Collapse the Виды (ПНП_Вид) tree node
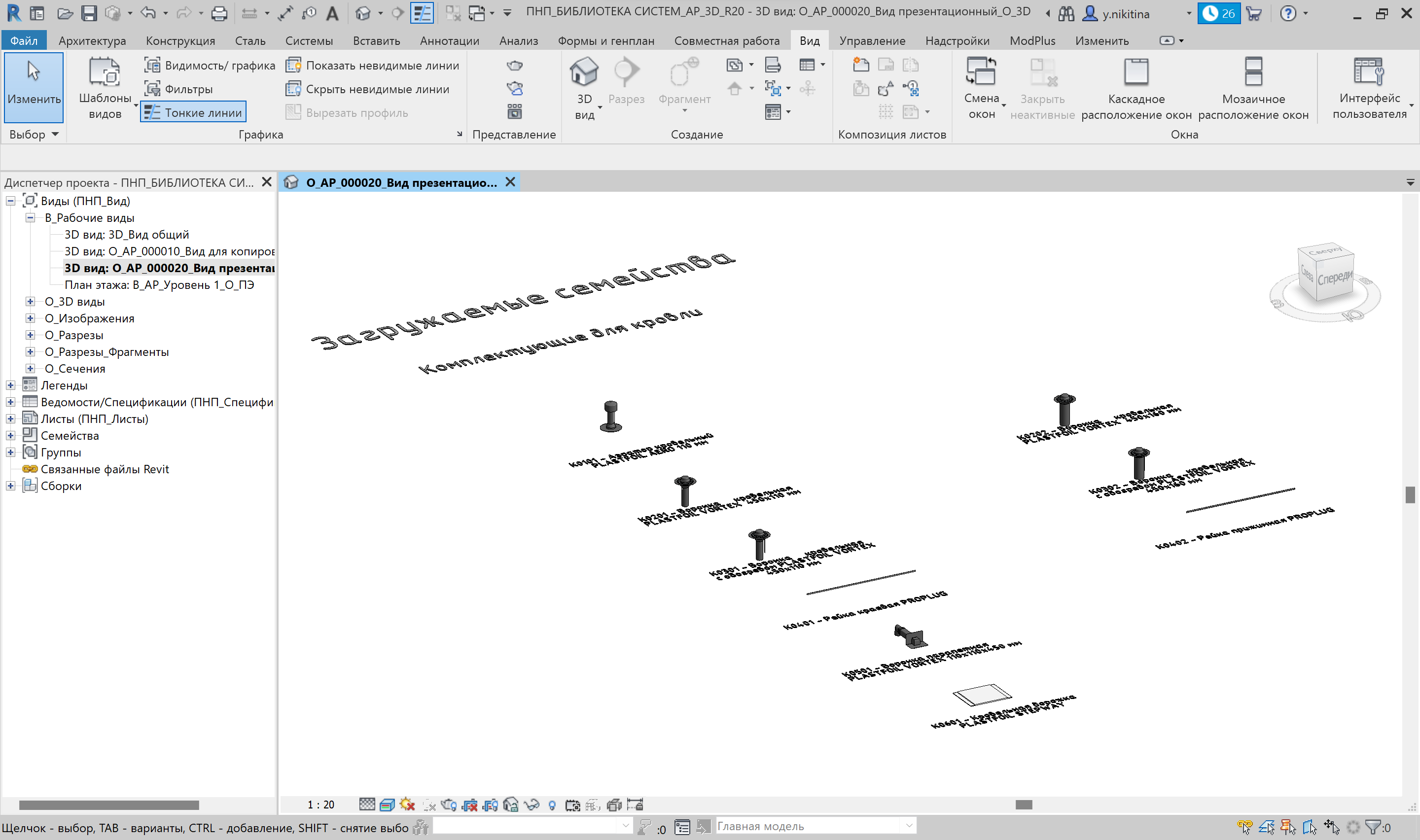1420x840 pixels. click(10, 201)
